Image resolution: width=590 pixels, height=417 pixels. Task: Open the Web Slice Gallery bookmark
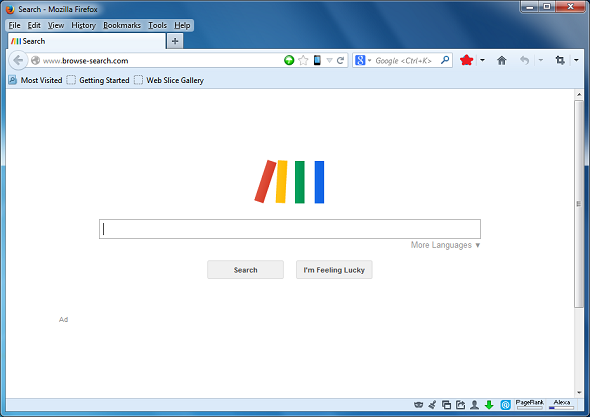(169, 80)
